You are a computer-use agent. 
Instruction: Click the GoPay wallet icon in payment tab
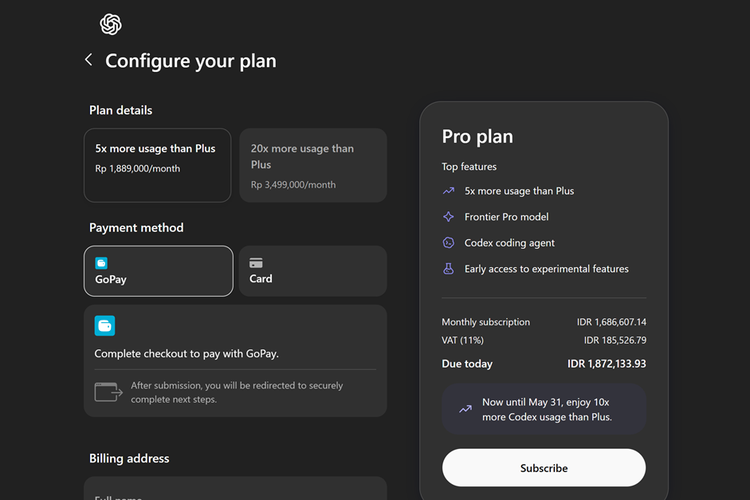point(101,263)
